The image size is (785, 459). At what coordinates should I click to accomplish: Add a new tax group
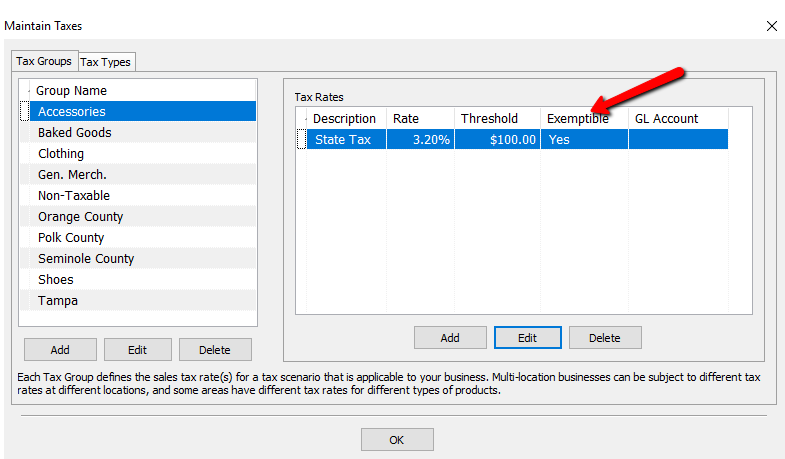pyautogui.click(x=60, y=349)
